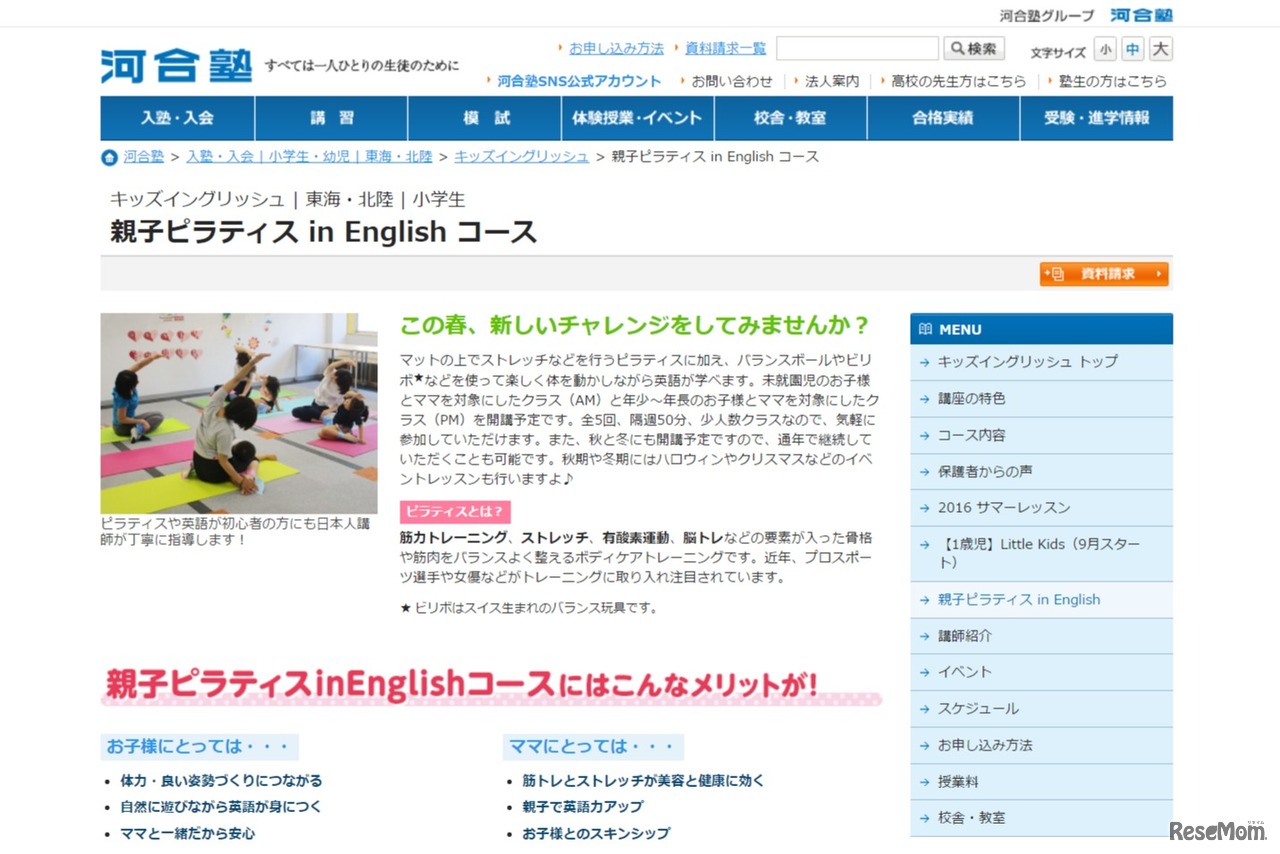Open 河合塾SNS公式アカウント link
The width and height of the screenshot is (1280, 854).
[x=579, y=81]
